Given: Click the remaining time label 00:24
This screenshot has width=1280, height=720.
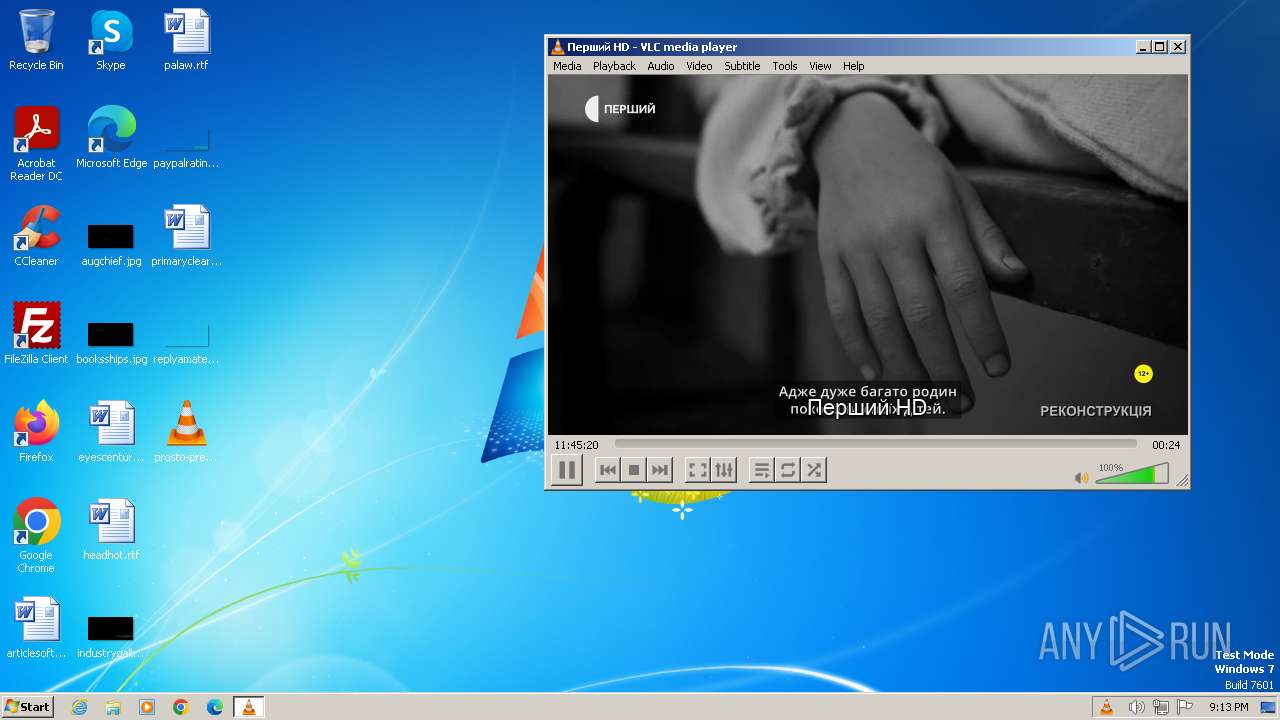Looking at the screenshot, I should pyautogui.click(x=1166, y=445).
